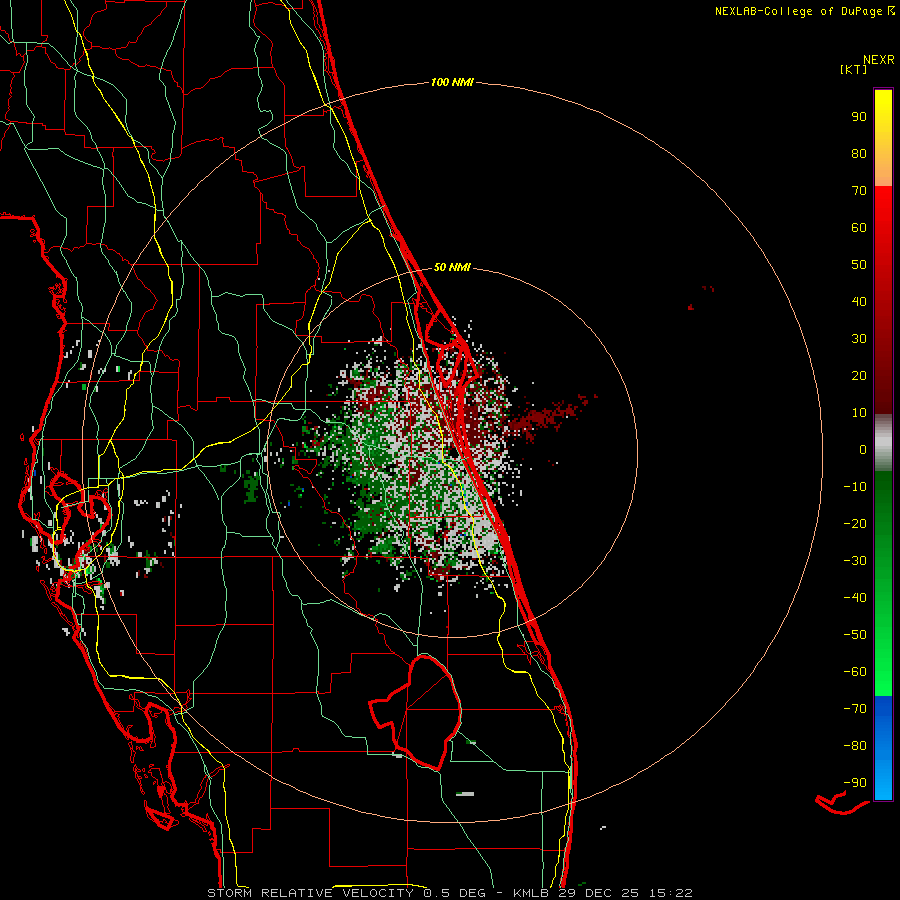Click the positive 40 scale value
The width and height of the screenshot is (900, 900).
point(859,301)
